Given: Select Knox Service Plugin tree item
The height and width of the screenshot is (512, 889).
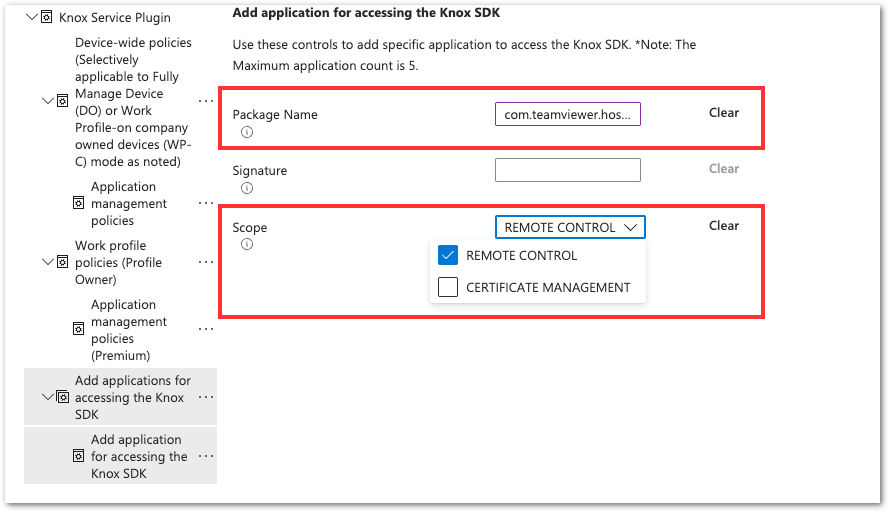Looking at the screenshot, I should click(115, 18).
